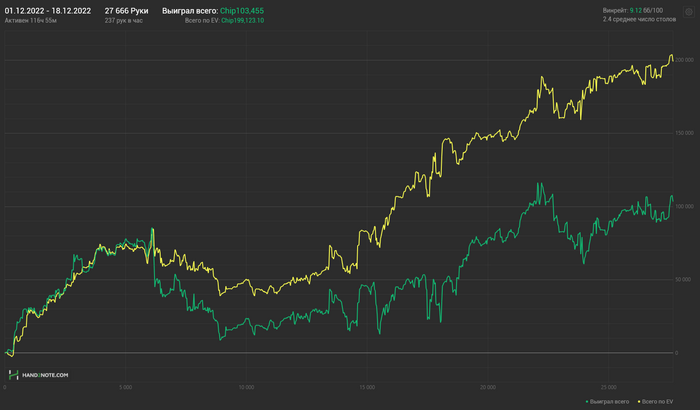Click the '20 000' x-axis label
The image size is (700, 410).
pyautogui.click(x=488, y=387)
